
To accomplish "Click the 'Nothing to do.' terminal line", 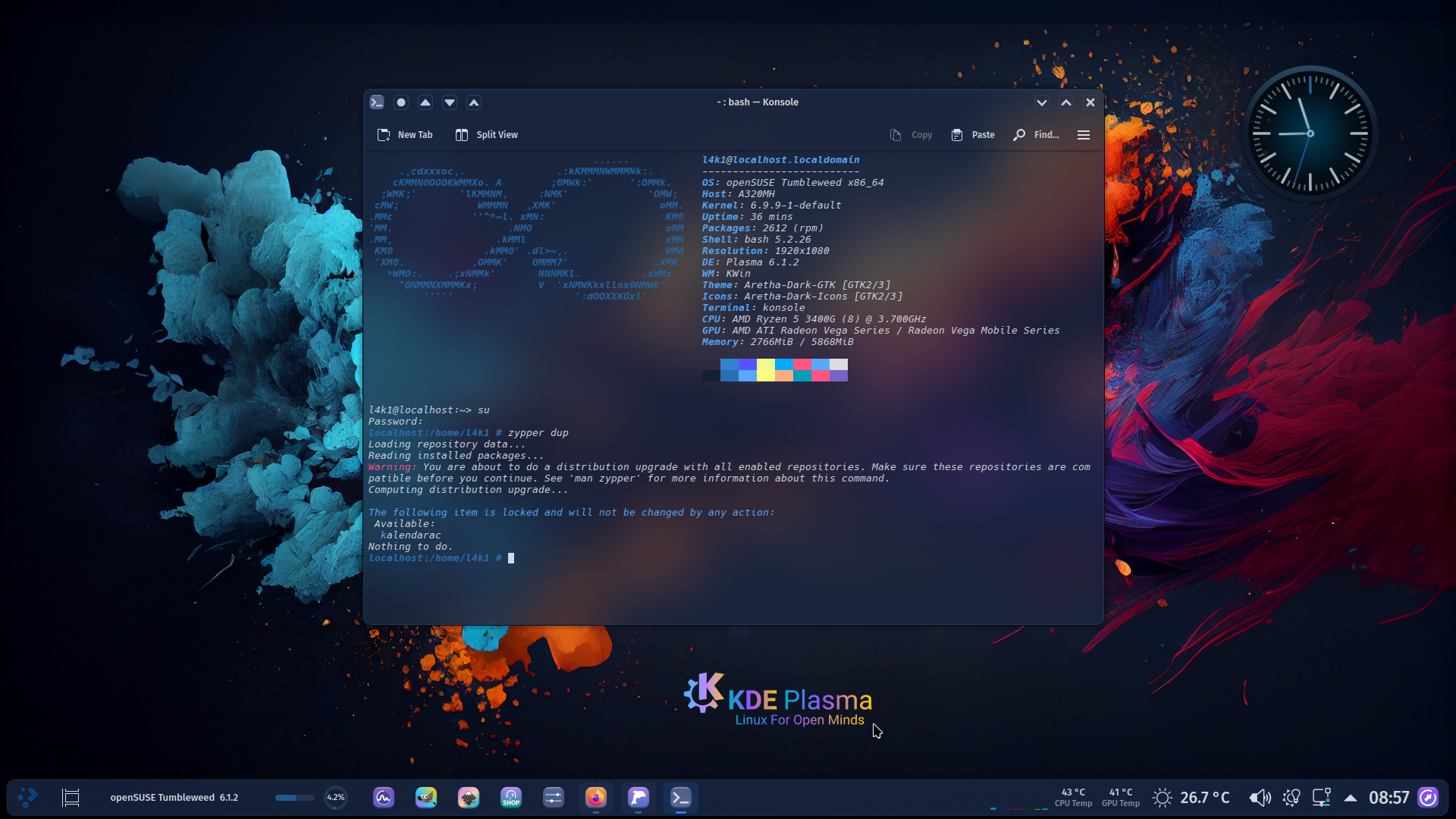I will (410, 547).
